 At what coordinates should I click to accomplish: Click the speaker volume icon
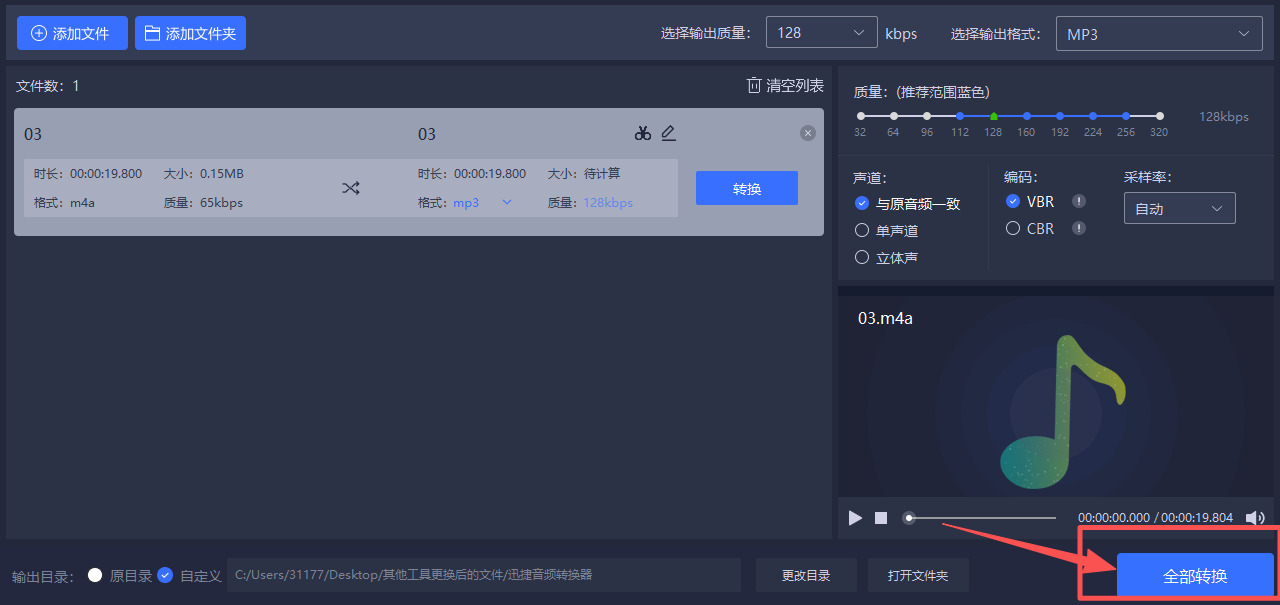pos(1255,518)
